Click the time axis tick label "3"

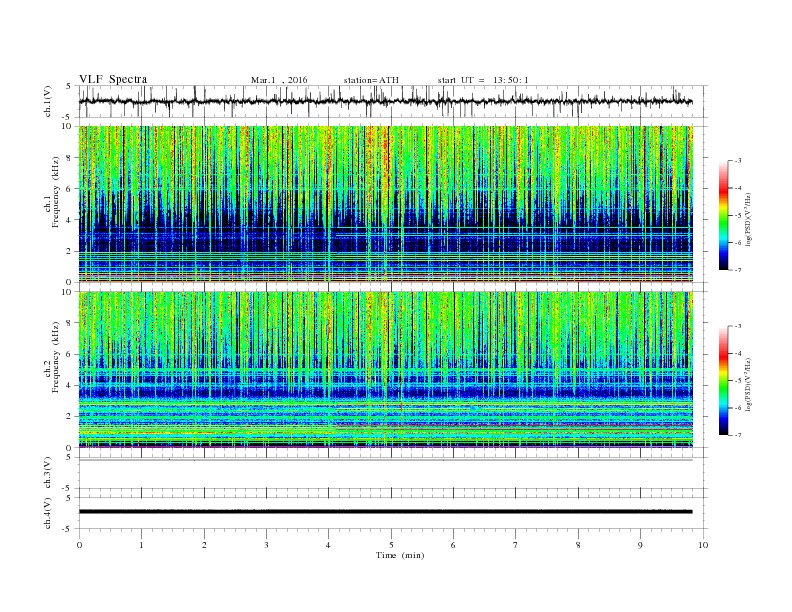pyautogui.click(x=266, y=545)
